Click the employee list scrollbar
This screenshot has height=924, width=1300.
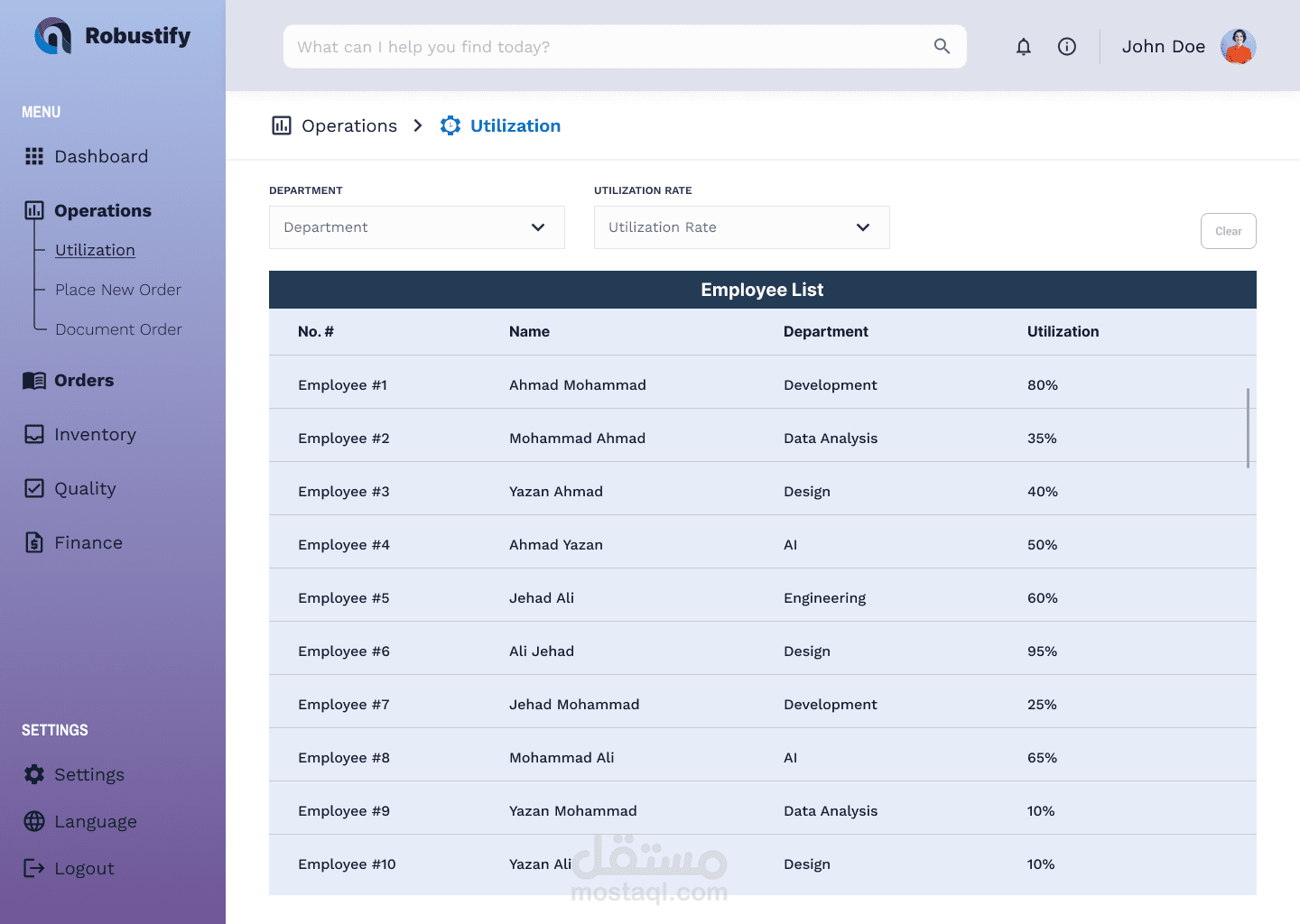point(1248,428)
